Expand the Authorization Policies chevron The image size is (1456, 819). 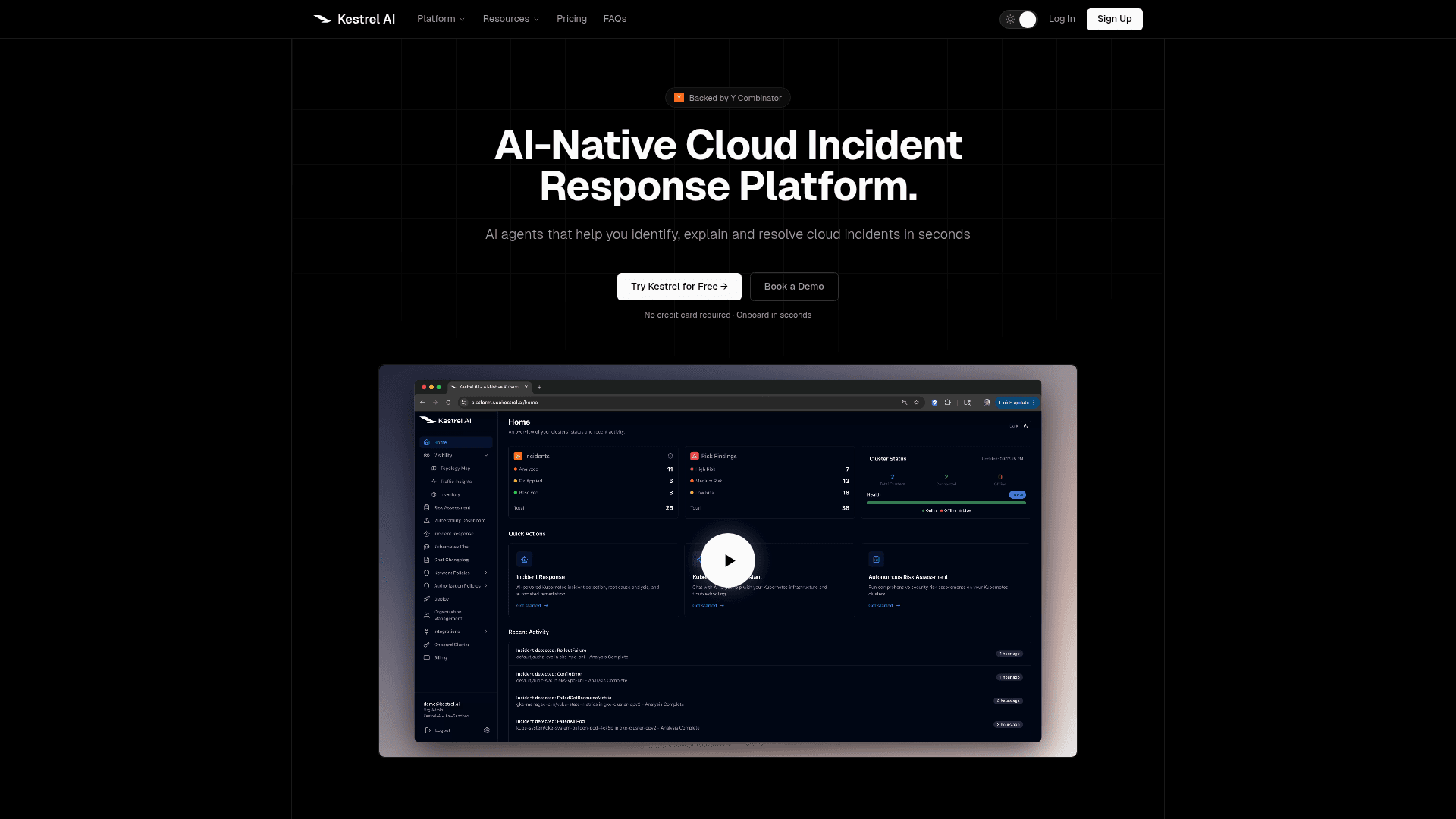[x=486, y=586]
